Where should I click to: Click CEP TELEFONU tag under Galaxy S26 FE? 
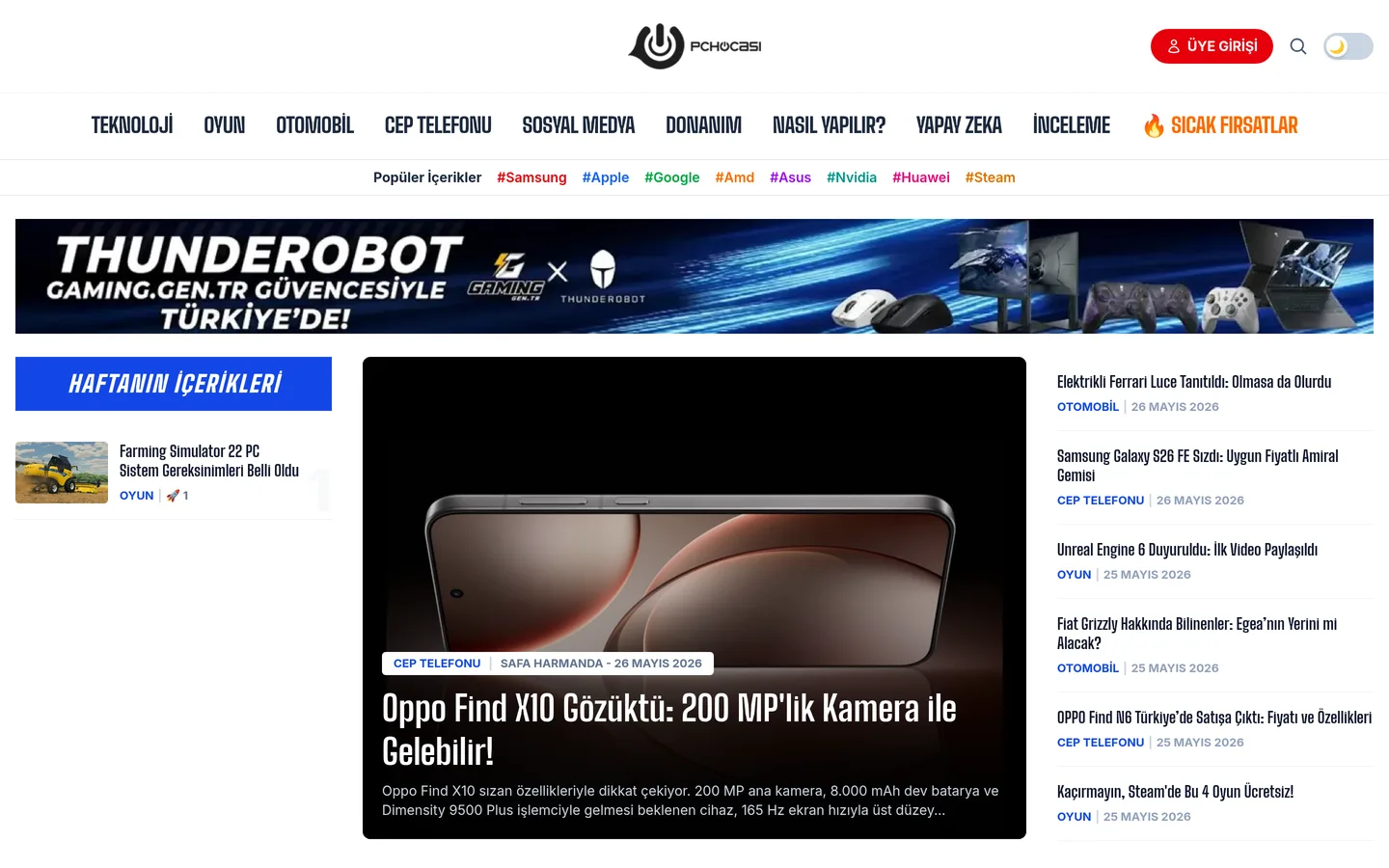(x=1101, y=501)
